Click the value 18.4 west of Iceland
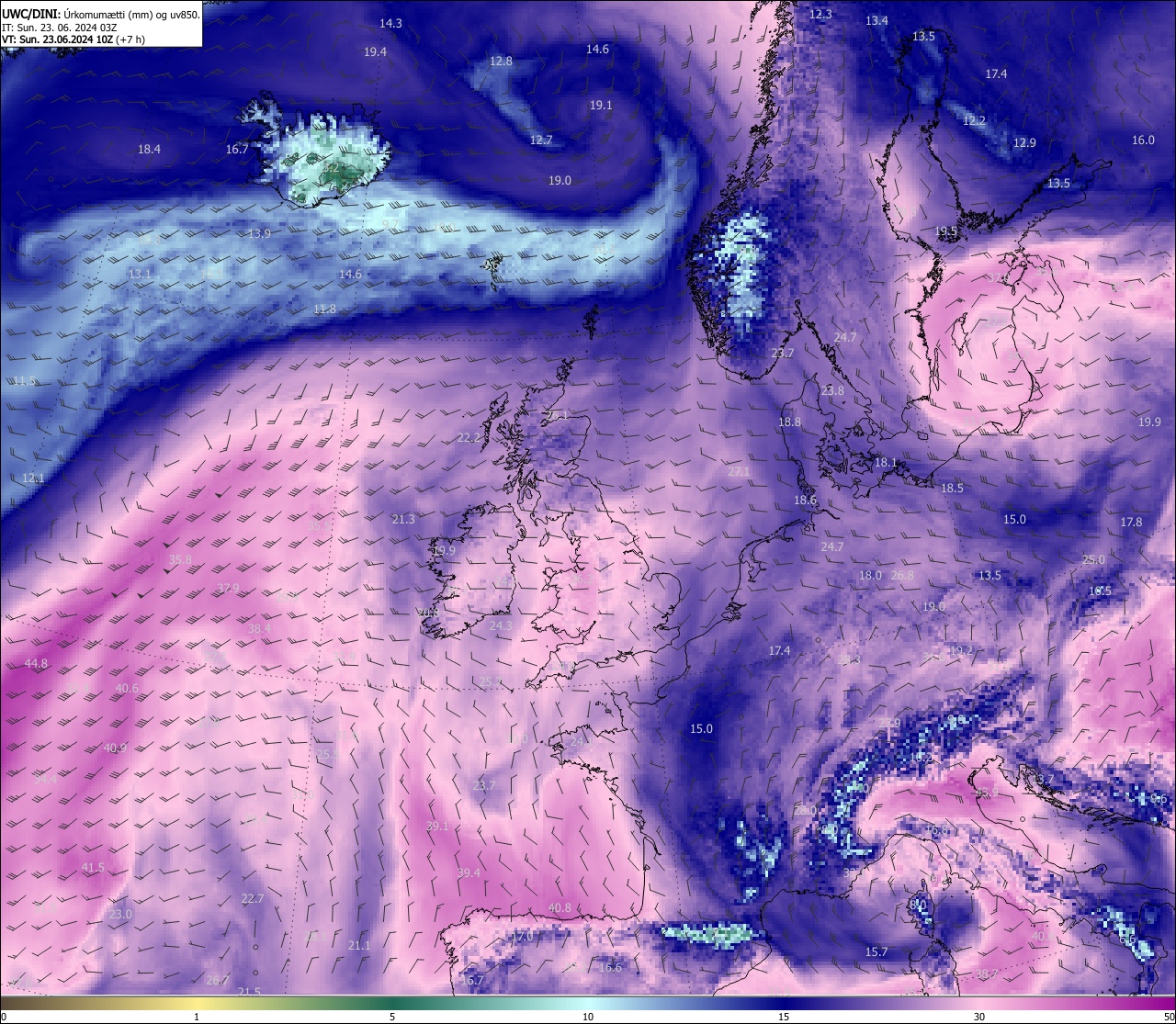The image size is (1176, 1024). (149, 149)
